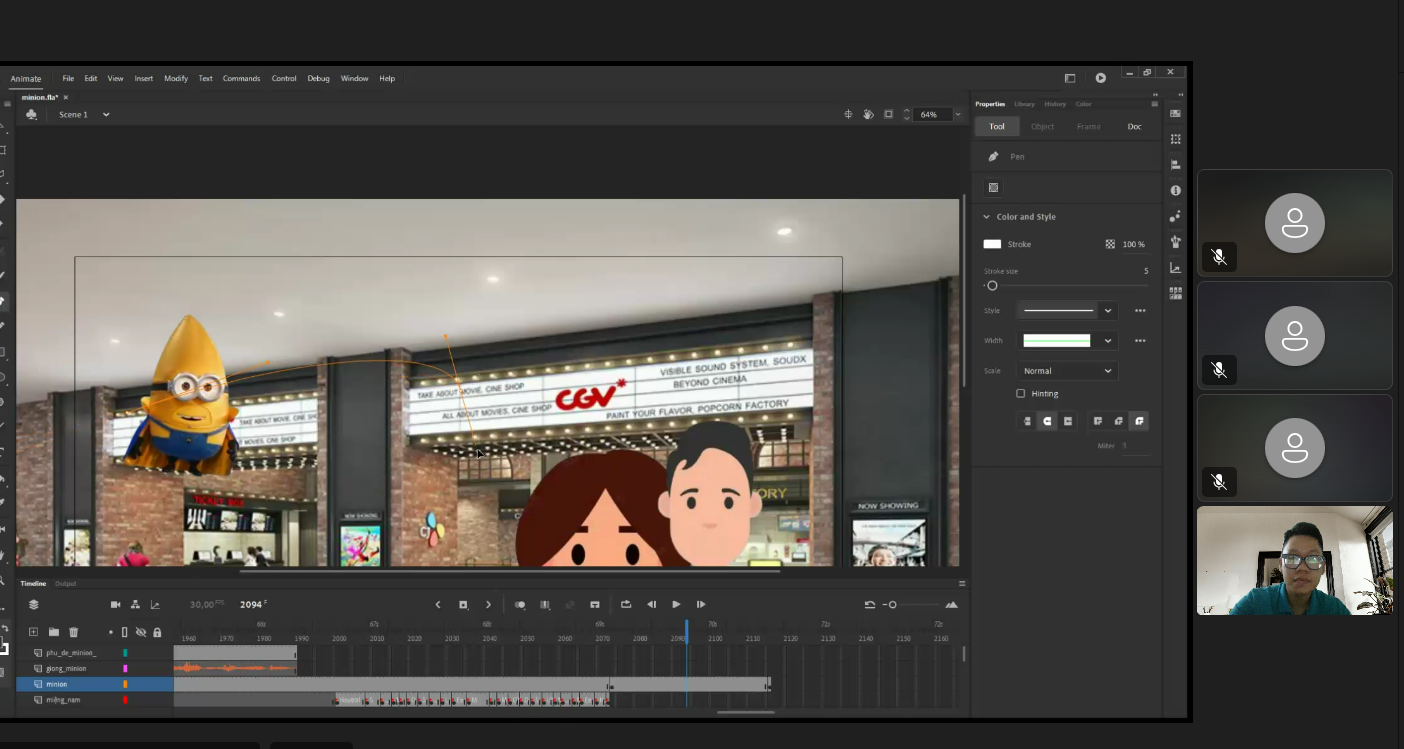Open the Info panel icon on dock
The width and height of the screenshot is (1404, 749).
[1175, 190]
